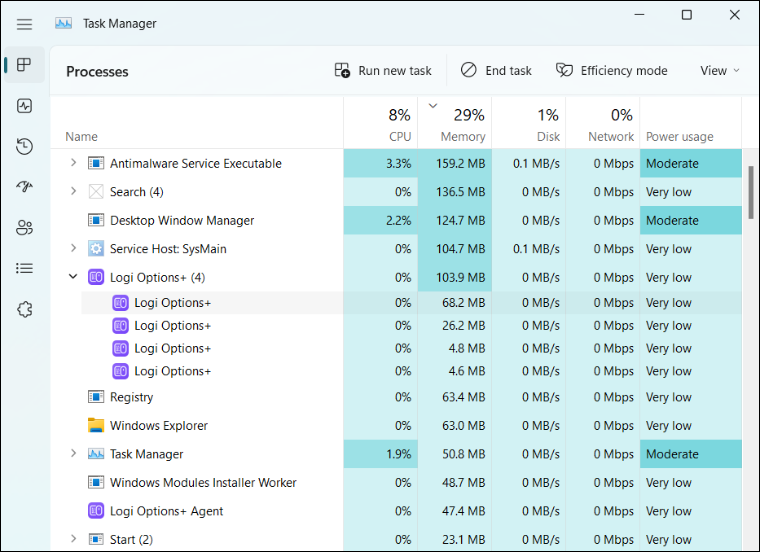Screen dimensions: 760x552
Task: Click the End task button
Action: (x=496, y=71)
